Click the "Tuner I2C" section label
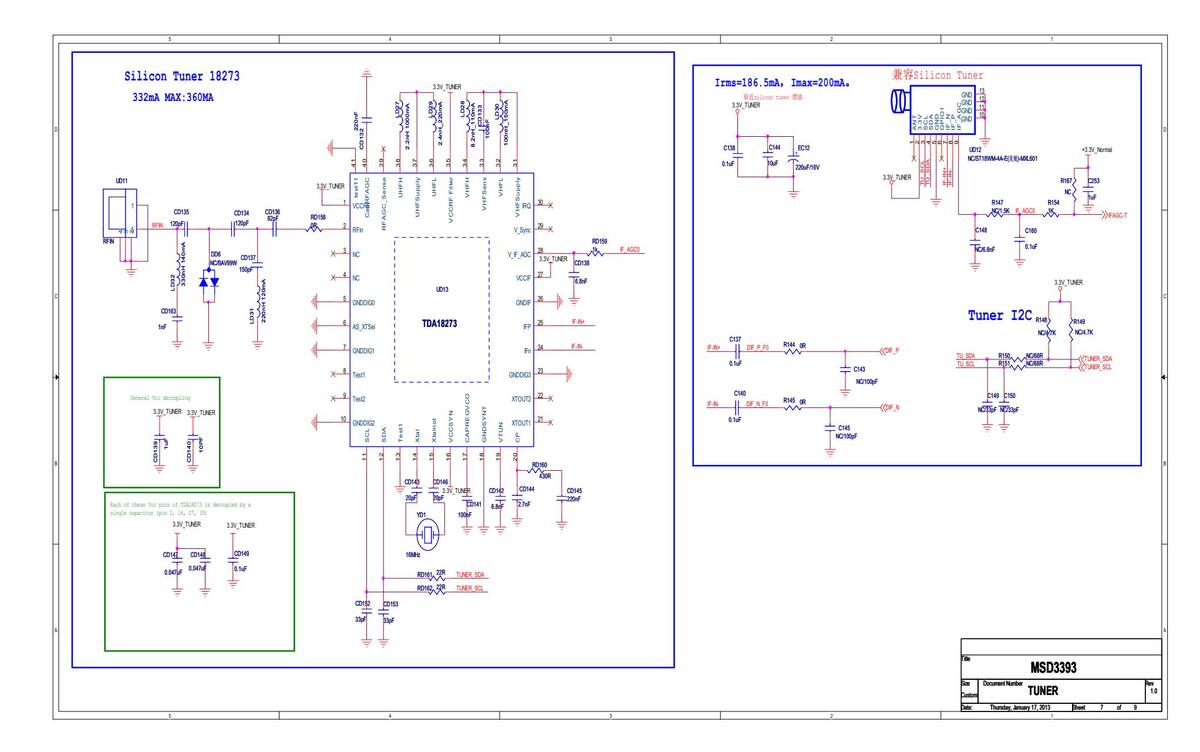This screenshot has width=1200, height=752. tap(999, 315)
